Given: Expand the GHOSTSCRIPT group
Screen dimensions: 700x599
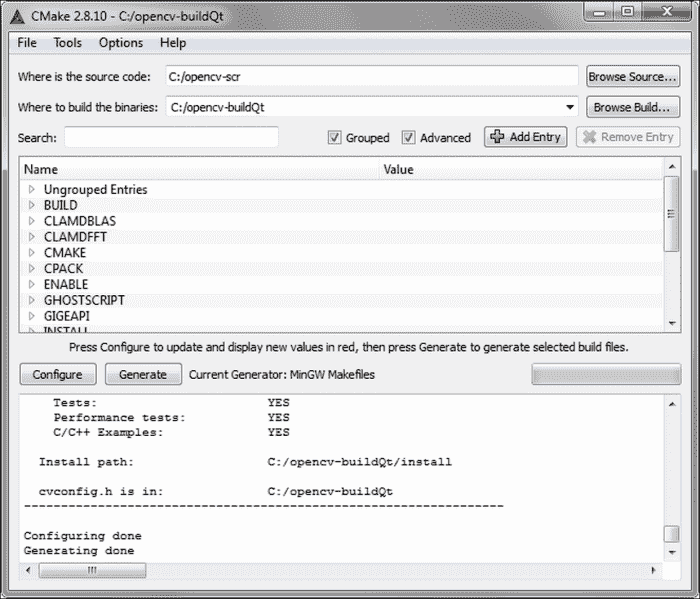Looking at the screenshot, I should point(32,300).
